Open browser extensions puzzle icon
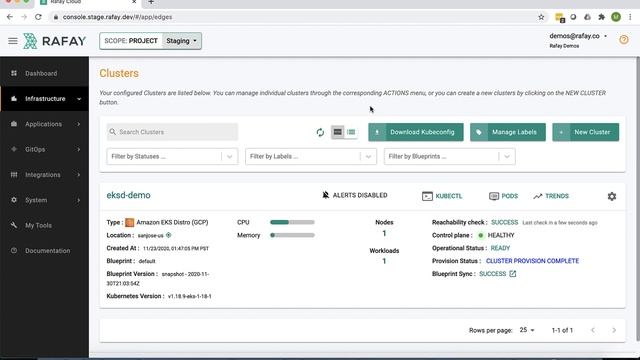Viewport: 640px width, 360px height. [x=601, y=17]
